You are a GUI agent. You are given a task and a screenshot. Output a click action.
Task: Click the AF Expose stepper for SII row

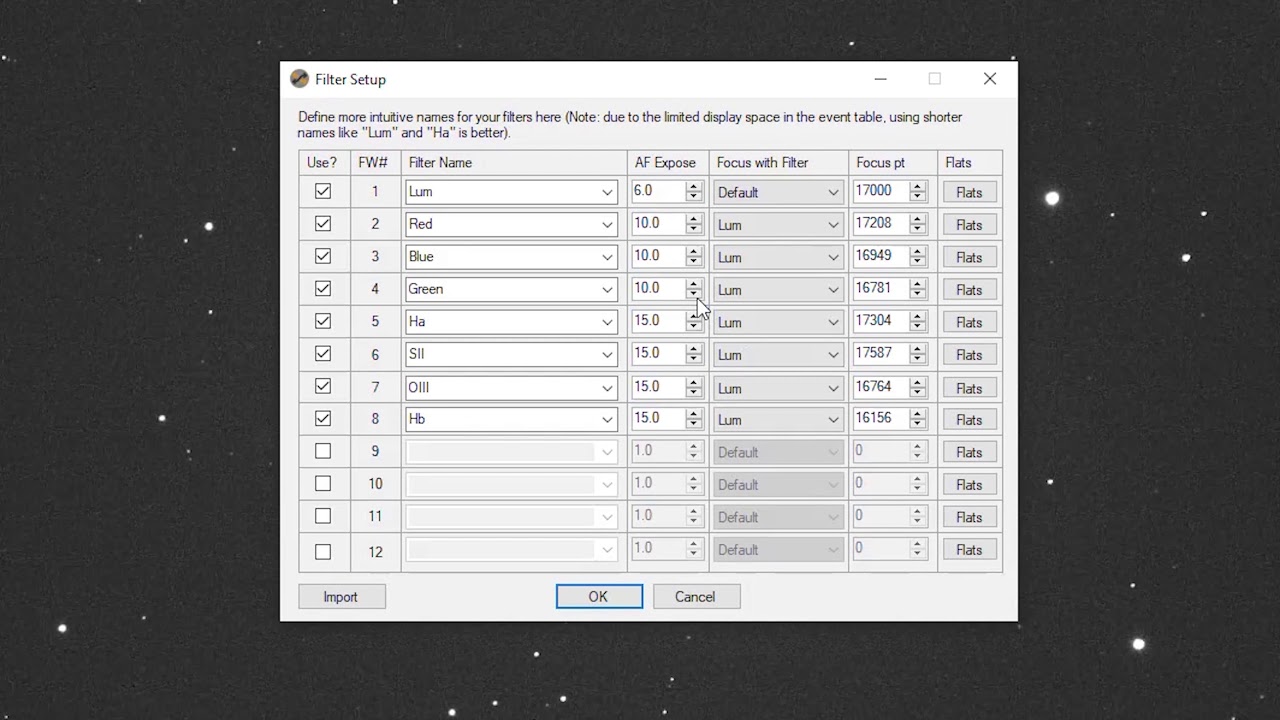point(694,354)
